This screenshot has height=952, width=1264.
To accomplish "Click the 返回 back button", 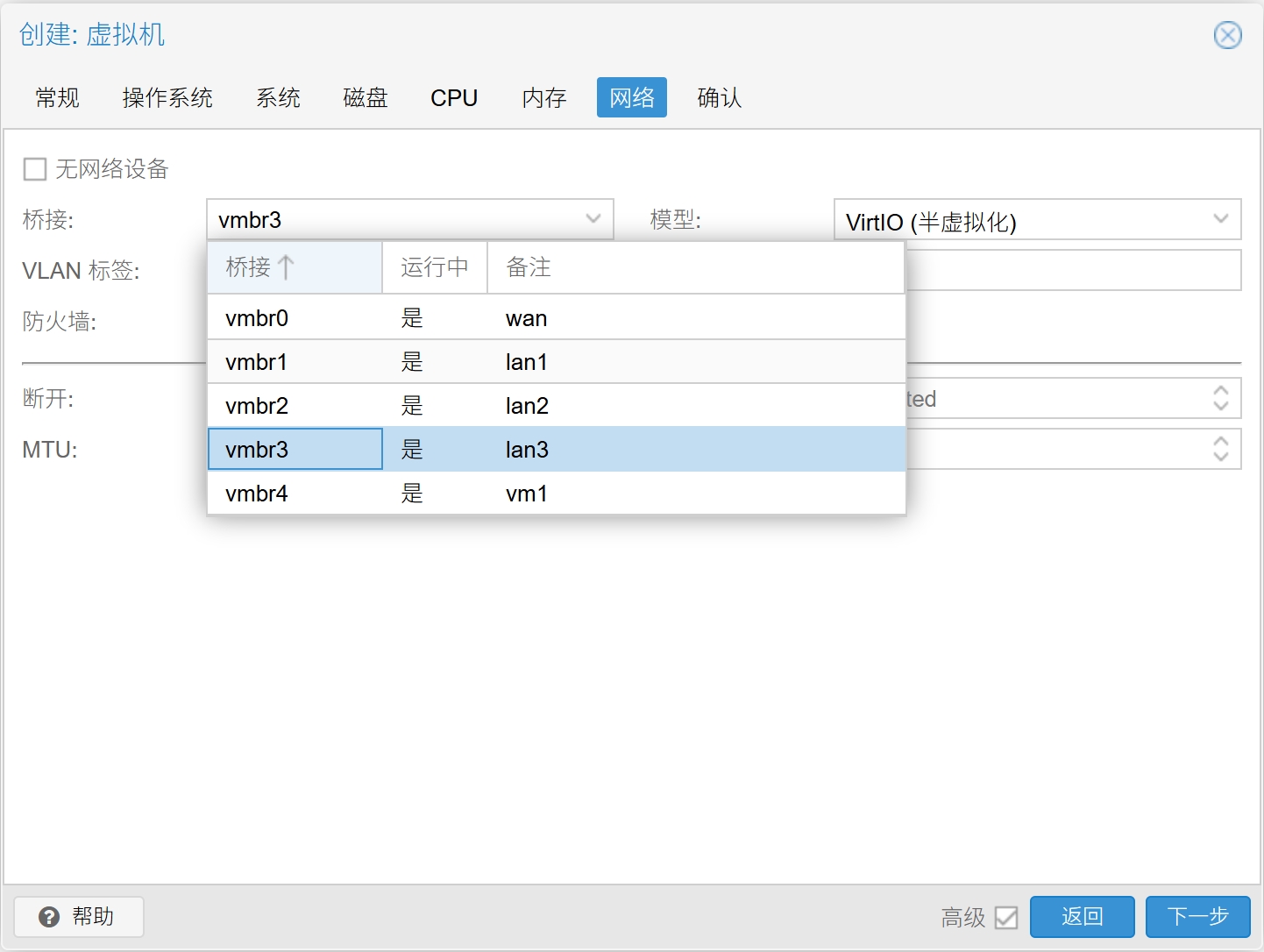I will pyautogui.click(x=1082, y=917).
